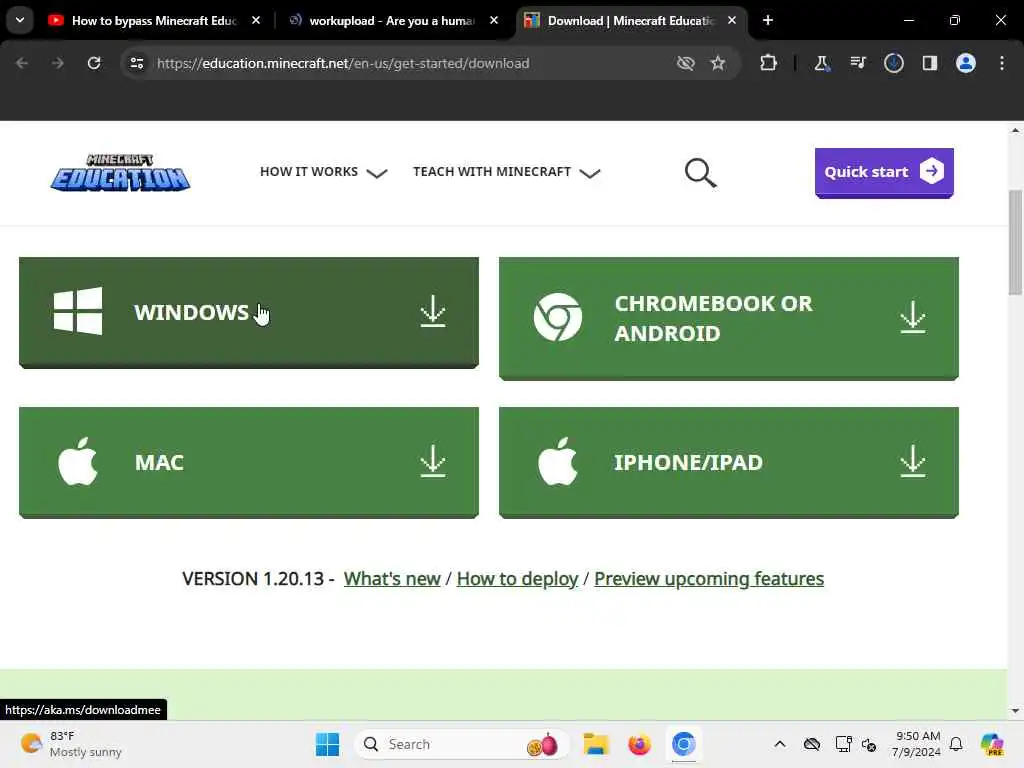Viewport: 1024px width, 768px height.
Task: Open the tab search dropdown arrow
Action: point(20,20)
